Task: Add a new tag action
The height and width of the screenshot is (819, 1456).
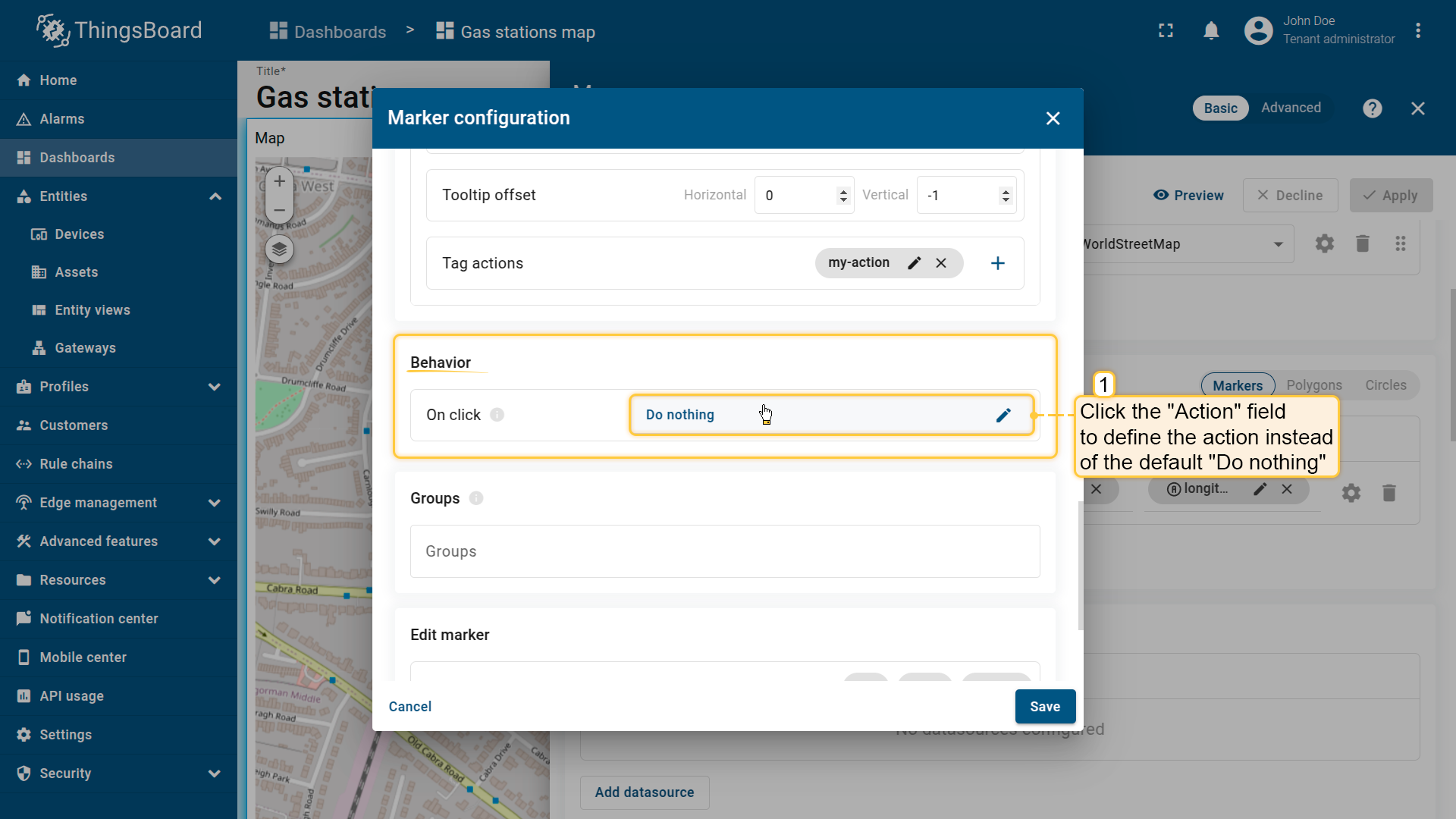Action: pos(998,263)
